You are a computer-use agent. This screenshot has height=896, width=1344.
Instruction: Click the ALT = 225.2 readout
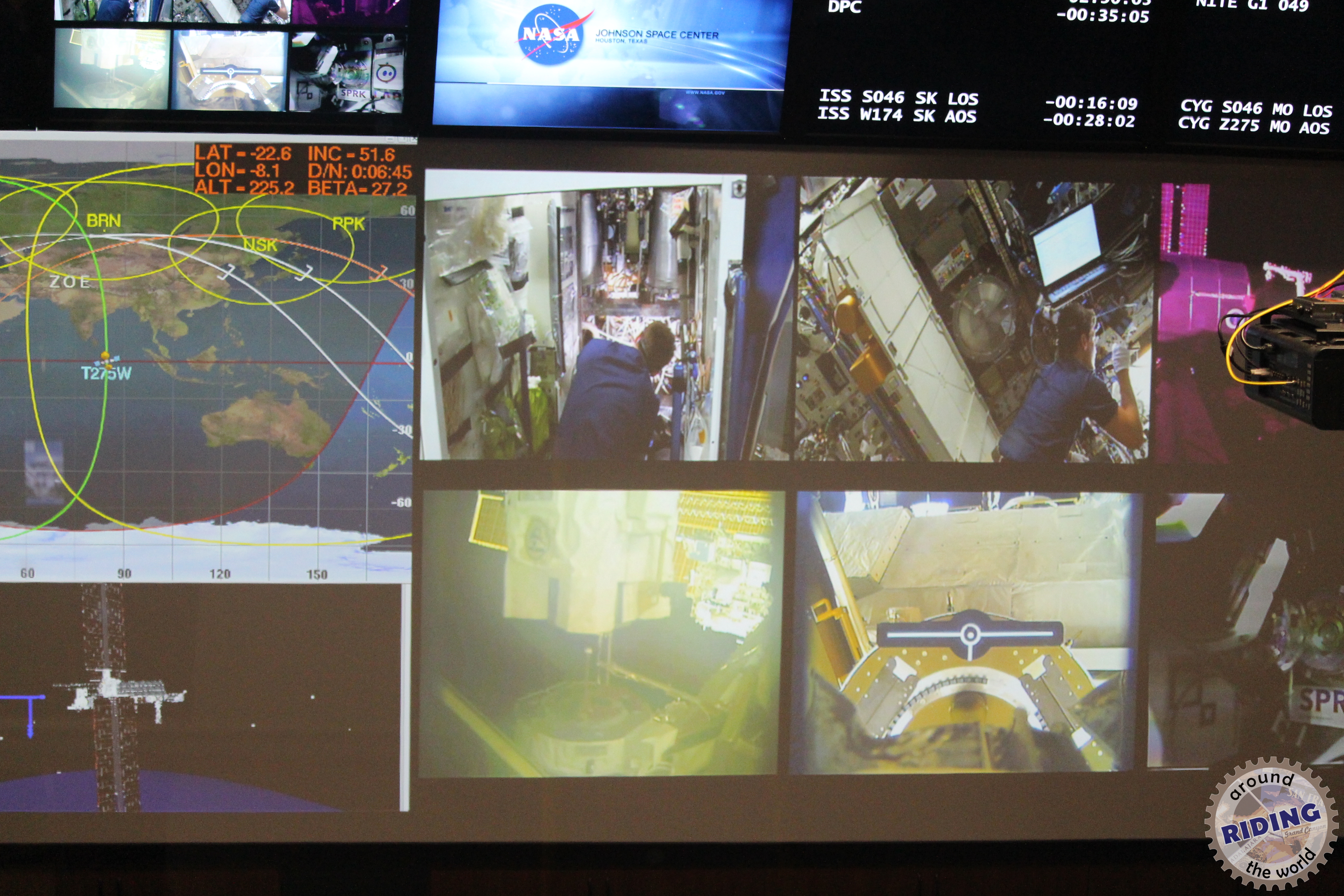point(244,187)
